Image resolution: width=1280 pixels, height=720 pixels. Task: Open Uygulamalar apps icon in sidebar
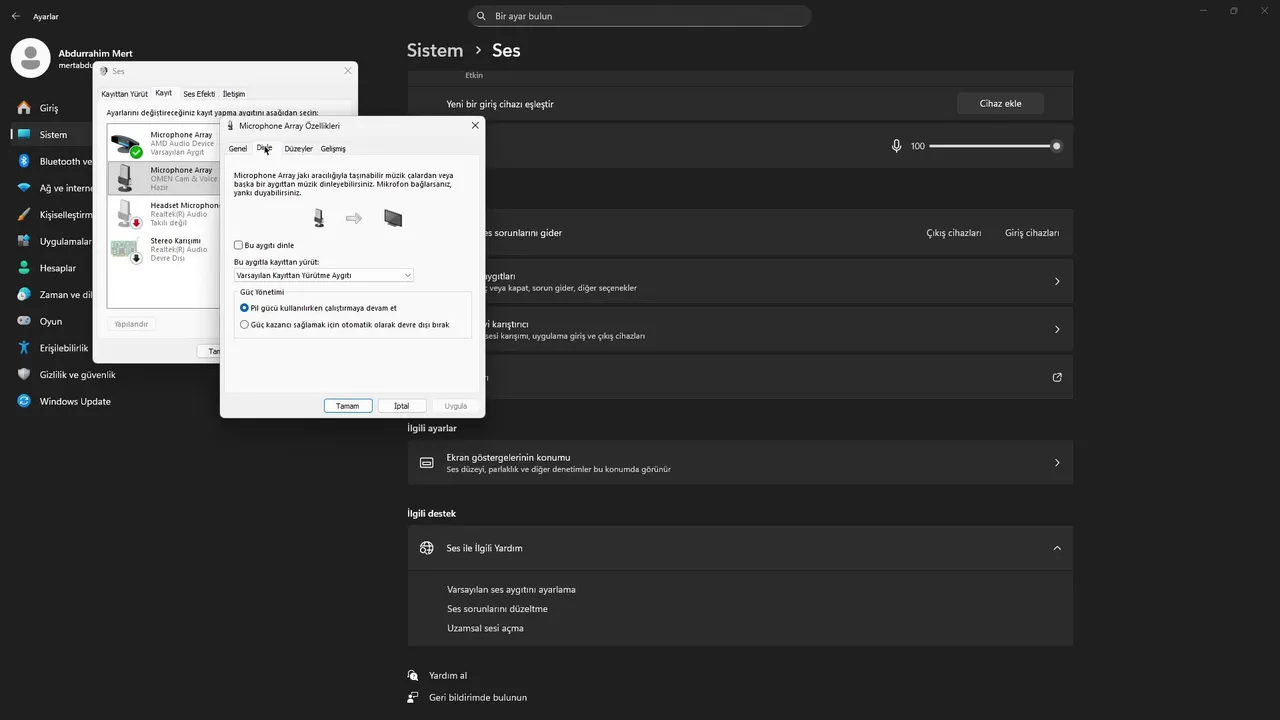(24, 241)
